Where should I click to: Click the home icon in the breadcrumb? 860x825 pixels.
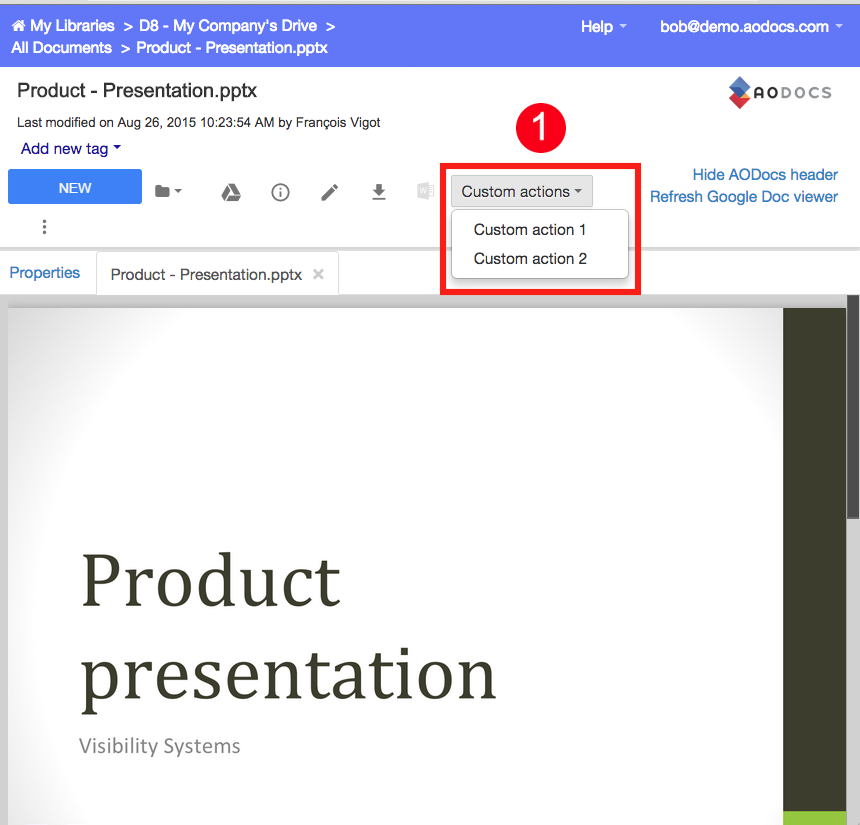point(19,26)
